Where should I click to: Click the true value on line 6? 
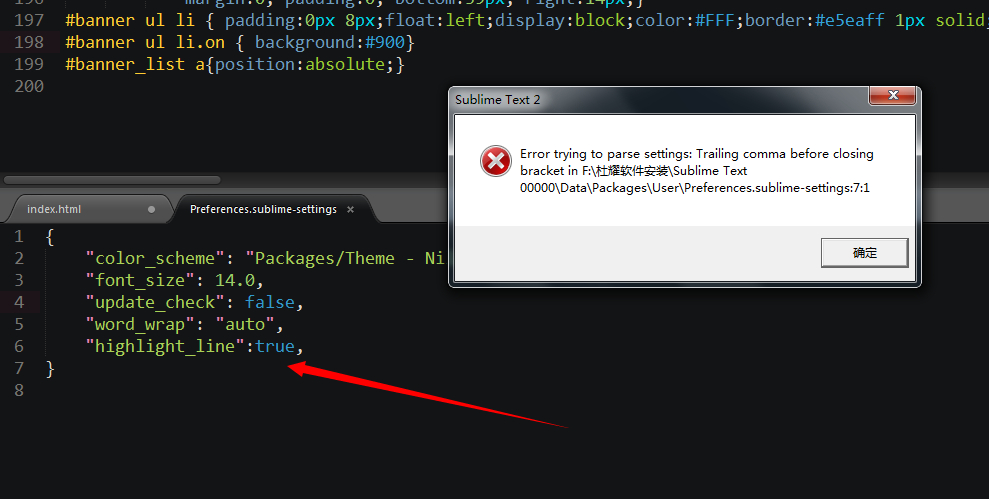[x=274, y=346]
